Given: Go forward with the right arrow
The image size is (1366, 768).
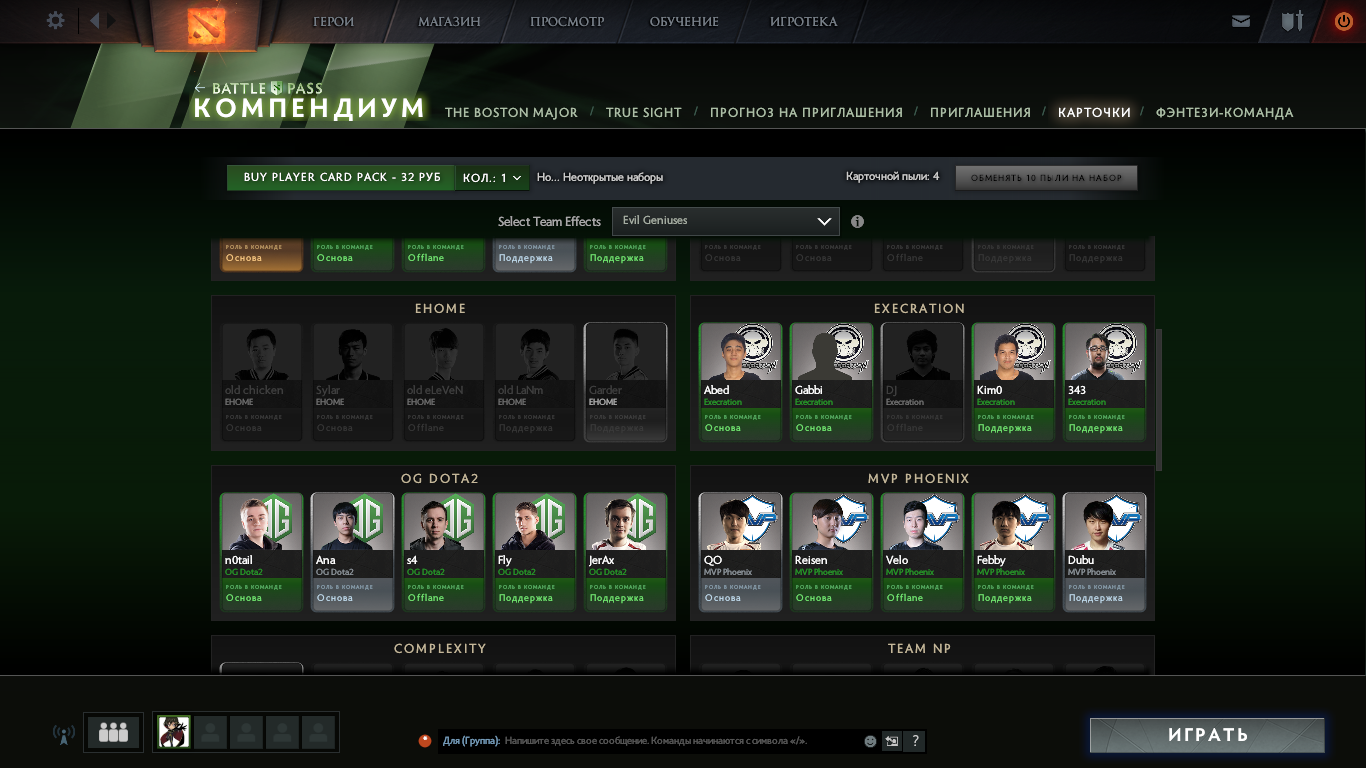Looking at the screenshot, I should (112, 20).
